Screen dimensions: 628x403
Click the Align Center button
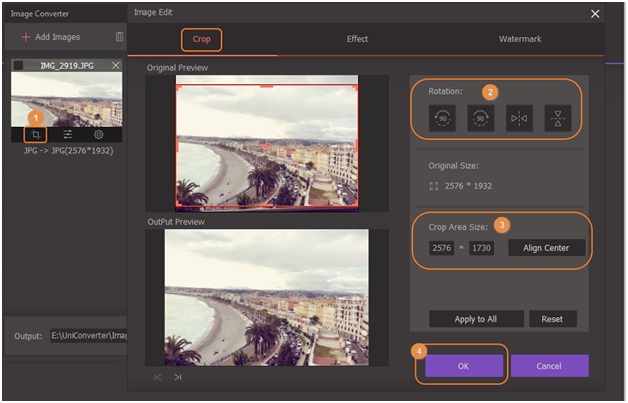pos(546,248)
